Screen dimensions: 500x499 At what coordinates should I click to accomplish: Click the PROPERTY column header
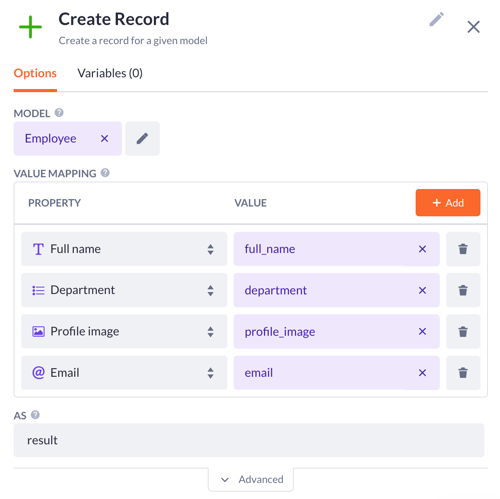tap(54, 203)
